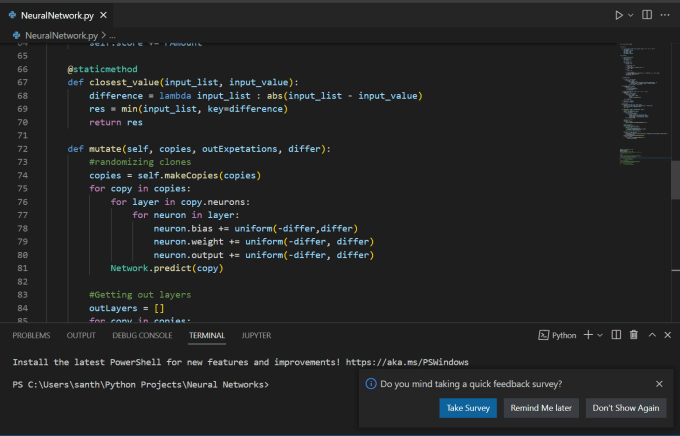Click the terminal prompt line
Viewport: 680px width, 436px height.
point(141,385)
